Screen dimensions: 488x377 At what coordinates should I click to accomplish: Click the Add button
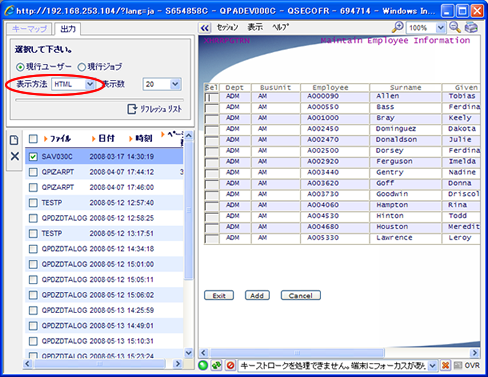[257, 295]
